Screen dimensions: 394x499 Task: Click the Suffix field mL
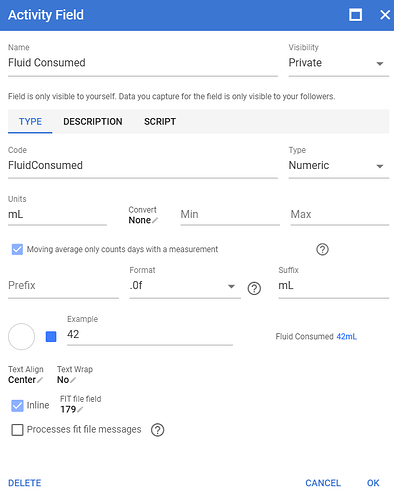tap(334, 286)
